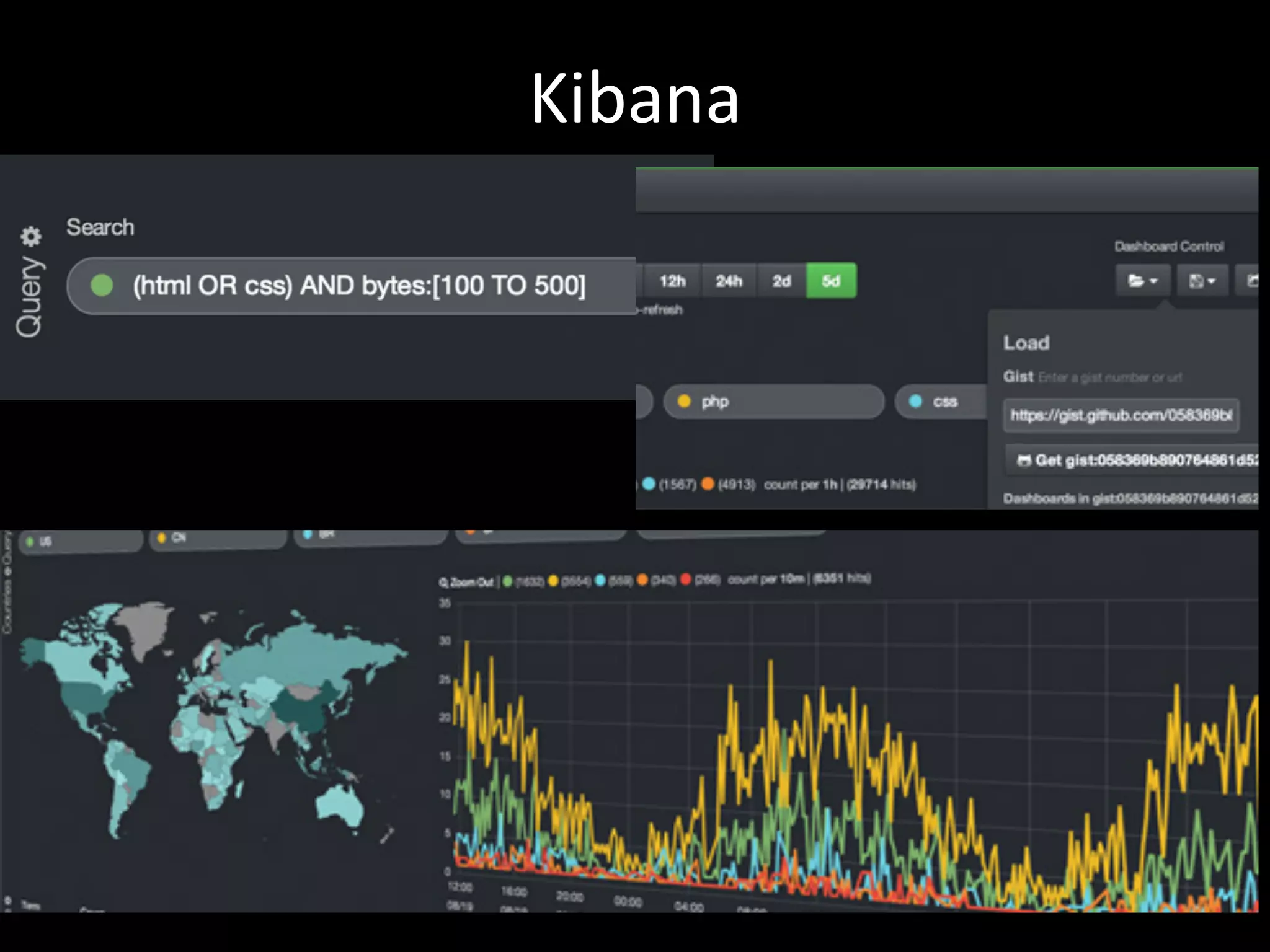
Task: Click the 'count per 1h' histogram label
Action: point(801,484)
